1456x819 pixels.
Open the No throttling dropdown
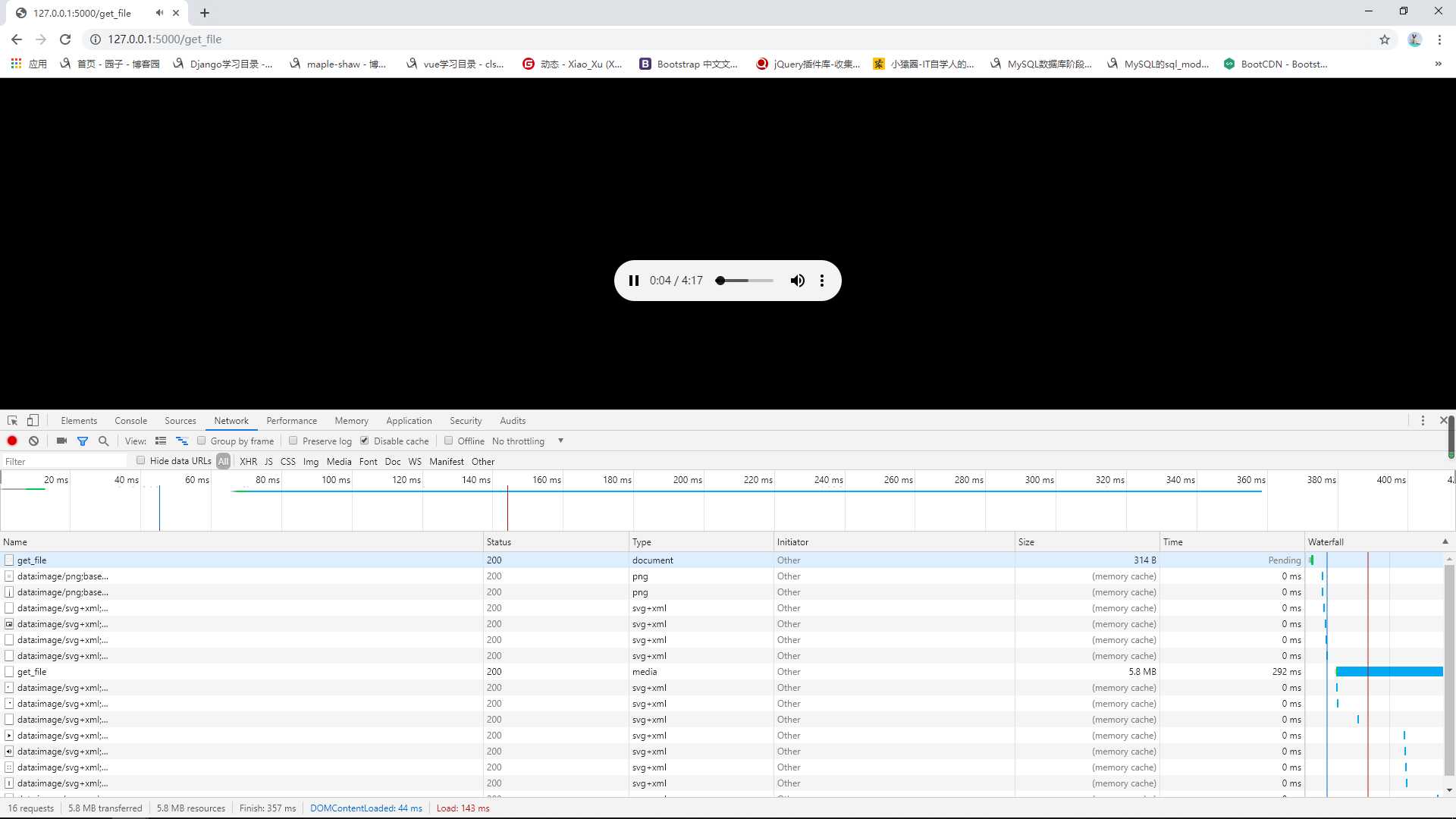point(528,441)
